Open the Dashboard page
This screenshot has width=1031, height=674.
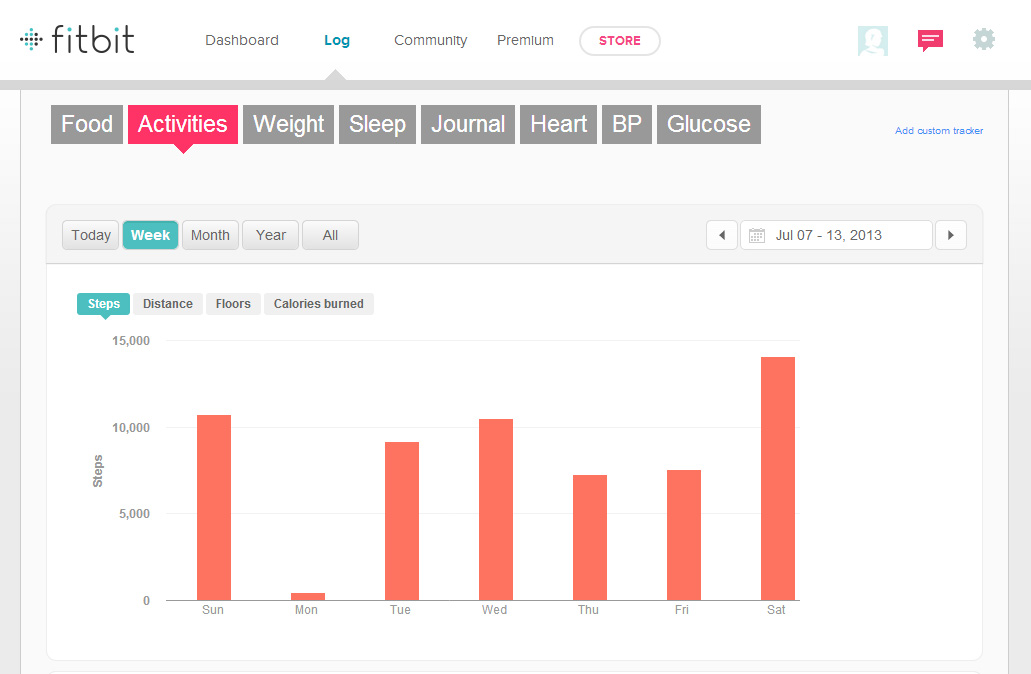tap(242, 40)
